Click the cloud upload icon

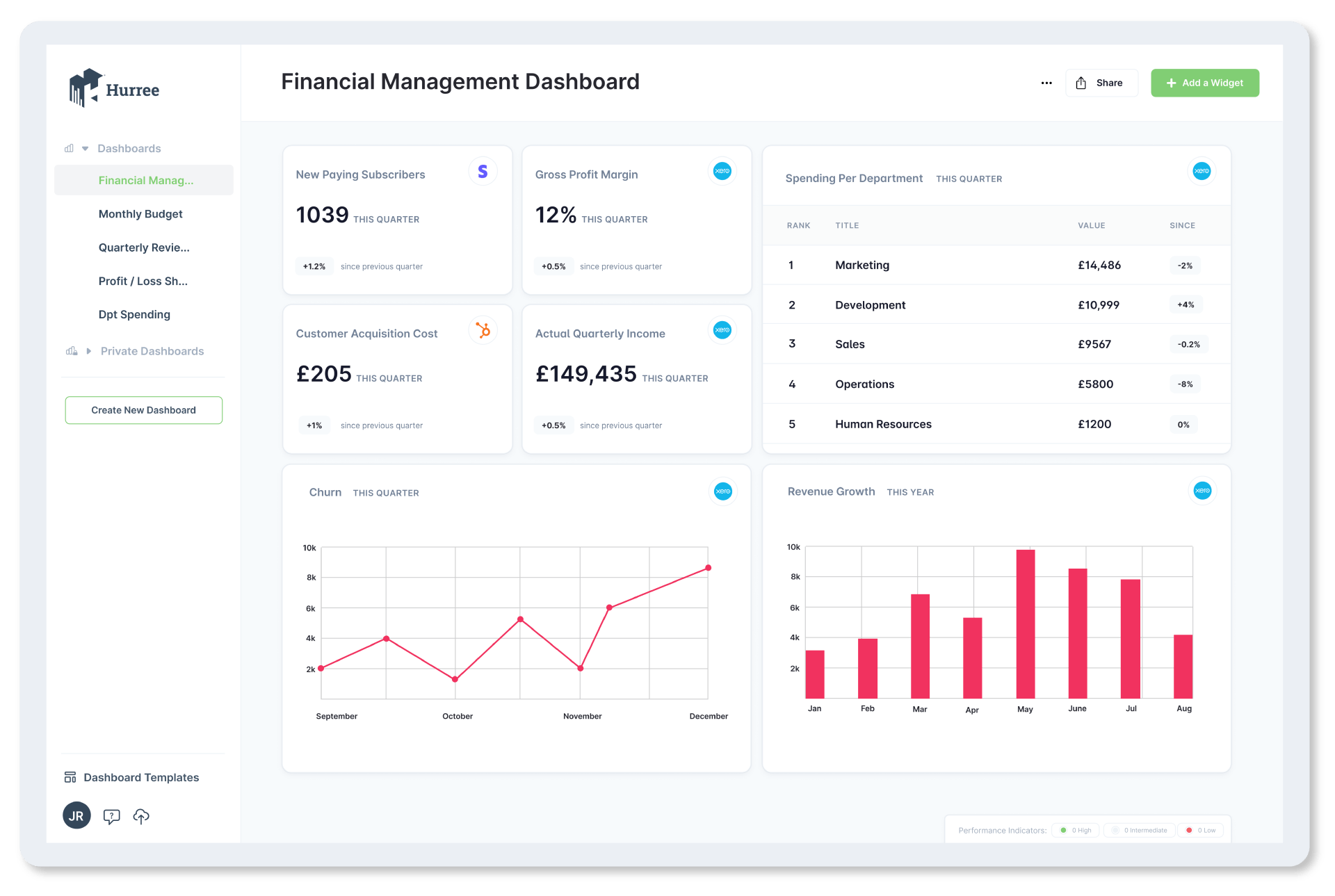tap(141, 816)
